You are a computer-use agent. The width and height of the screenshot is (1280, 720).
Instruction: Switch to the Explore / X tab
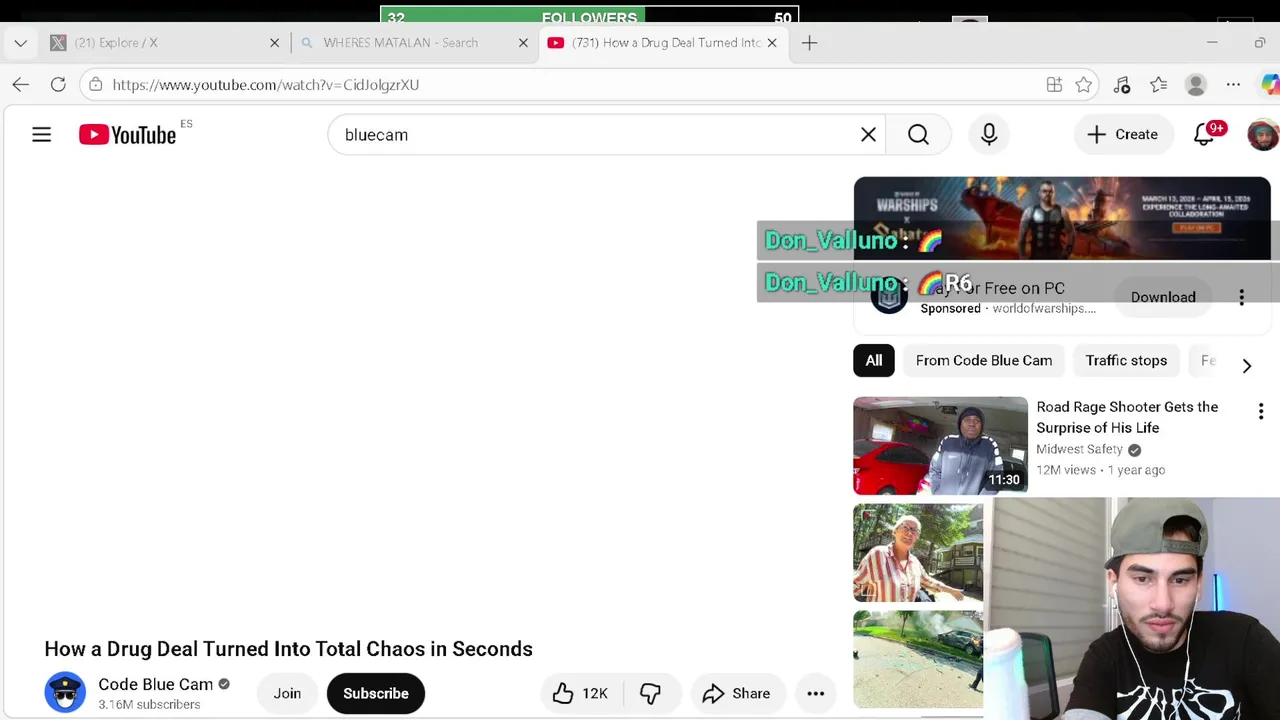(165, 43)
